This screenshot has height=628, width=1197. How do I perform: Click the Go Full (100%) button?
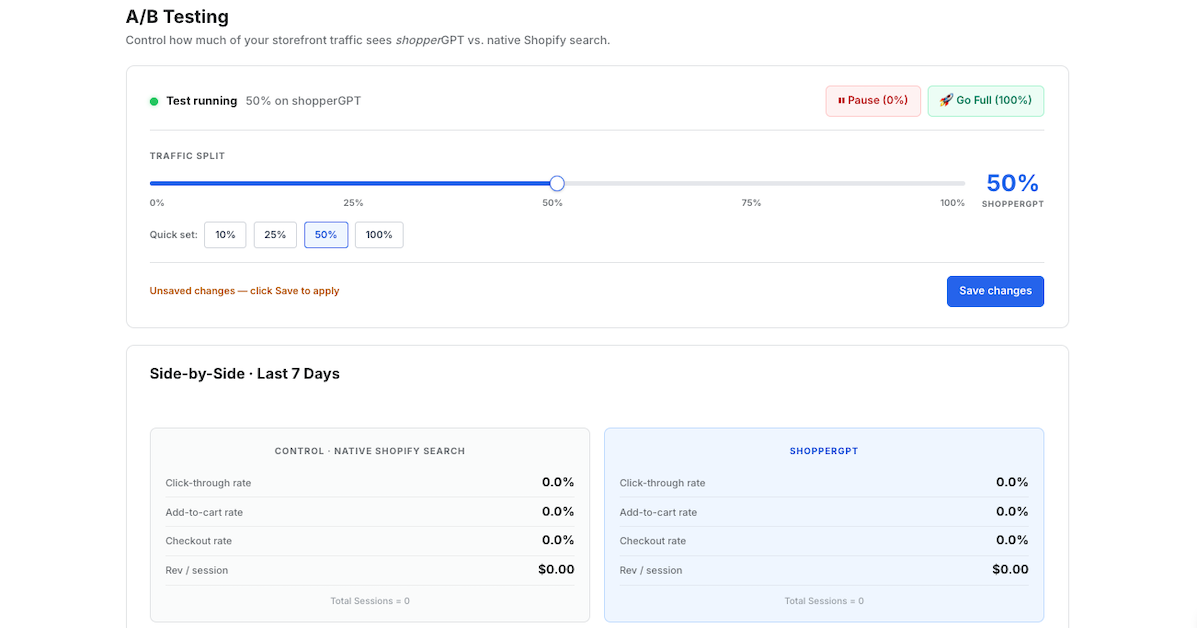[x=986, y=101]
